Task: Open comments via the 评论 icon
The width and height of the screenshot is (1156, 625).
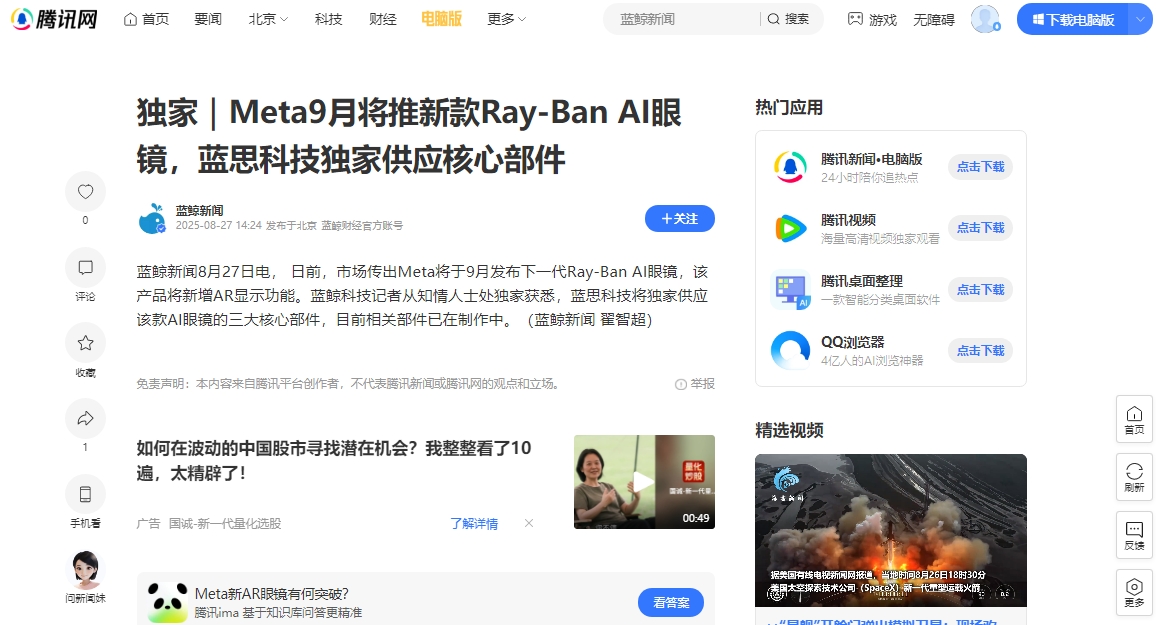Action: click(86, 268)
